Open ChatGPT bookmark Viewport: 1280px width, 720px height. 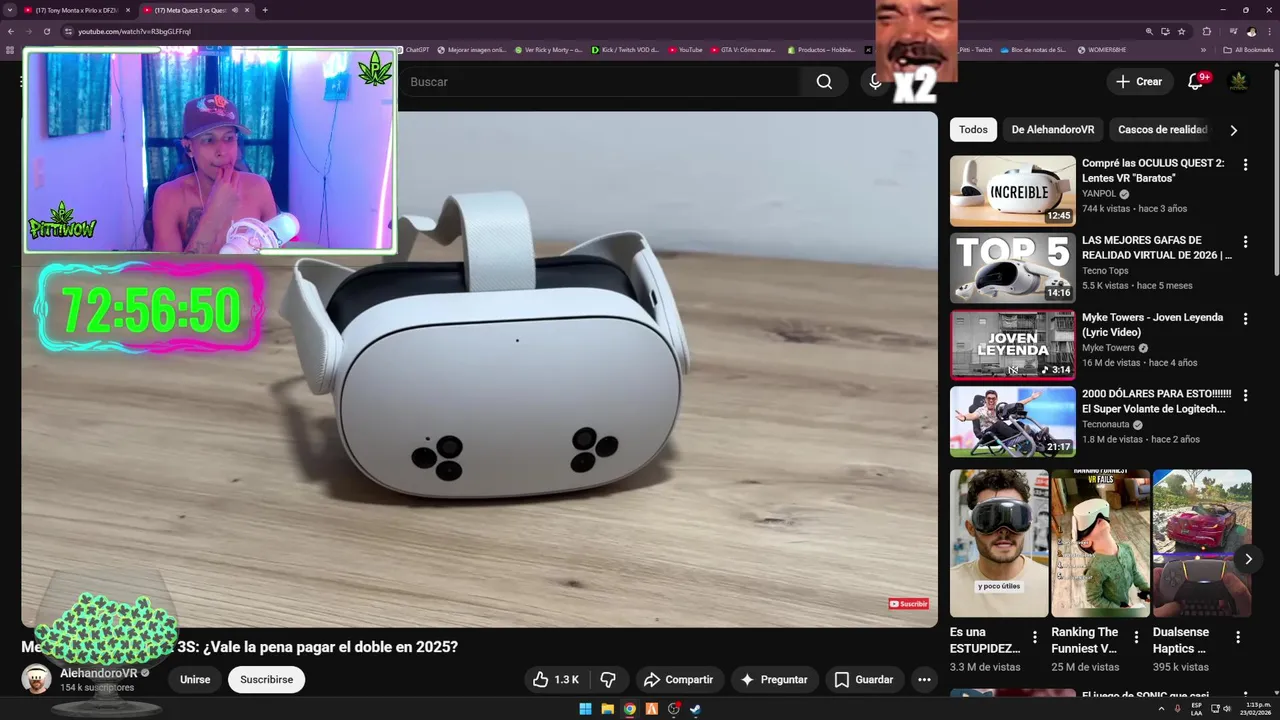412,50
